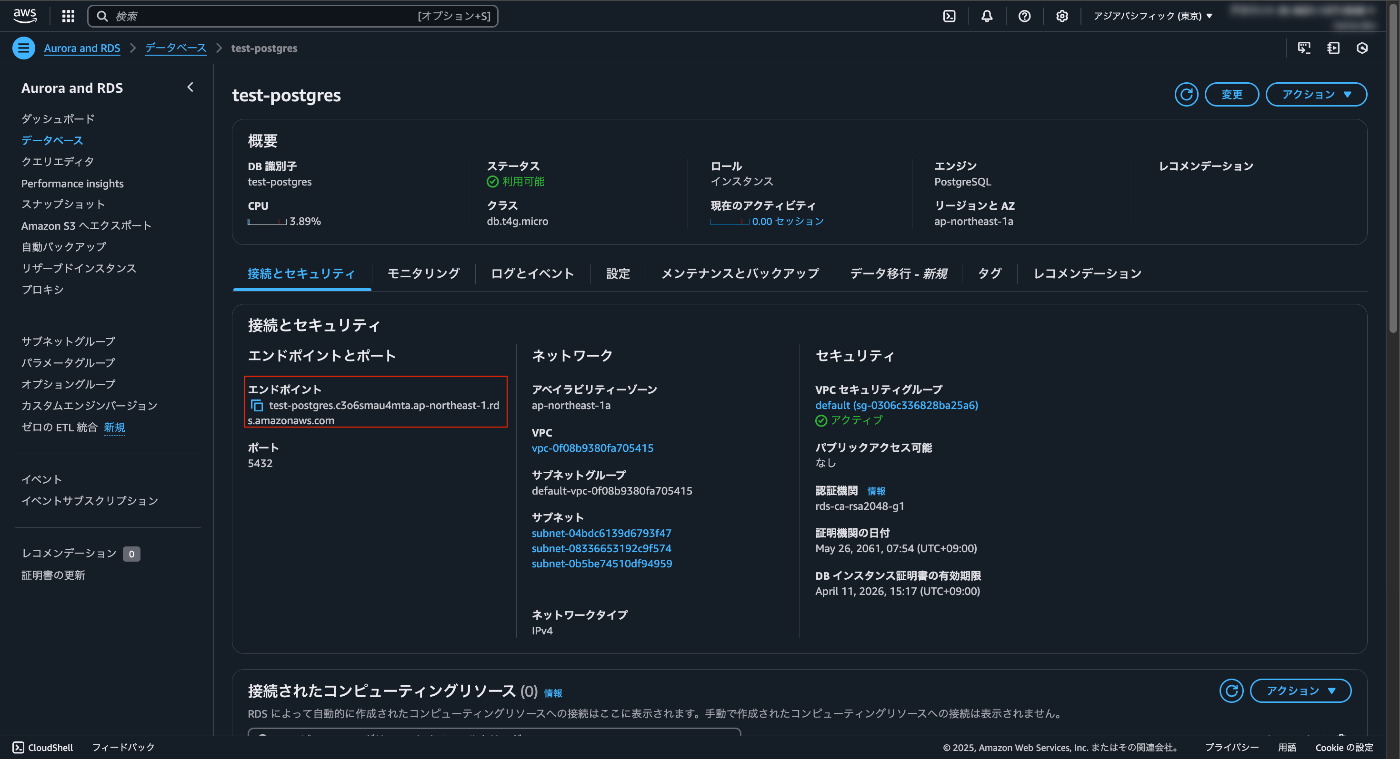Open Performance insights in sidebar
Viewport: 1400px width, 759px height.
tap(72, 183)
